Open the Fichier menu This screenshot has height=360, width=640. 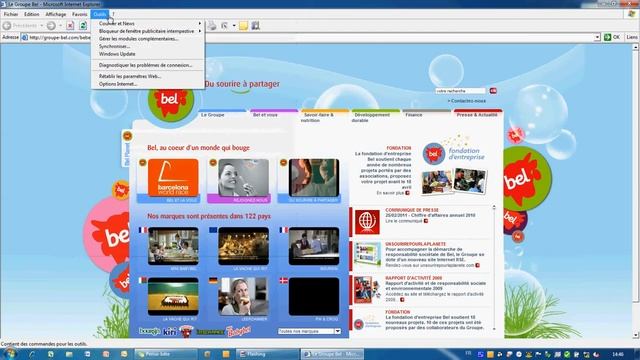11,14
